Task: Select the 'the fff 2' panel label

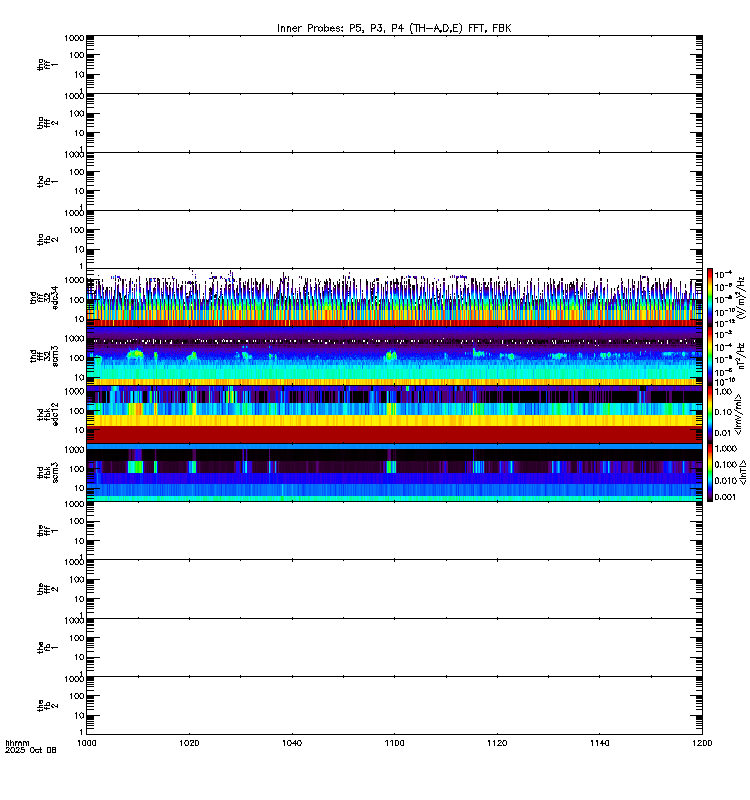Action: [48, 589]
